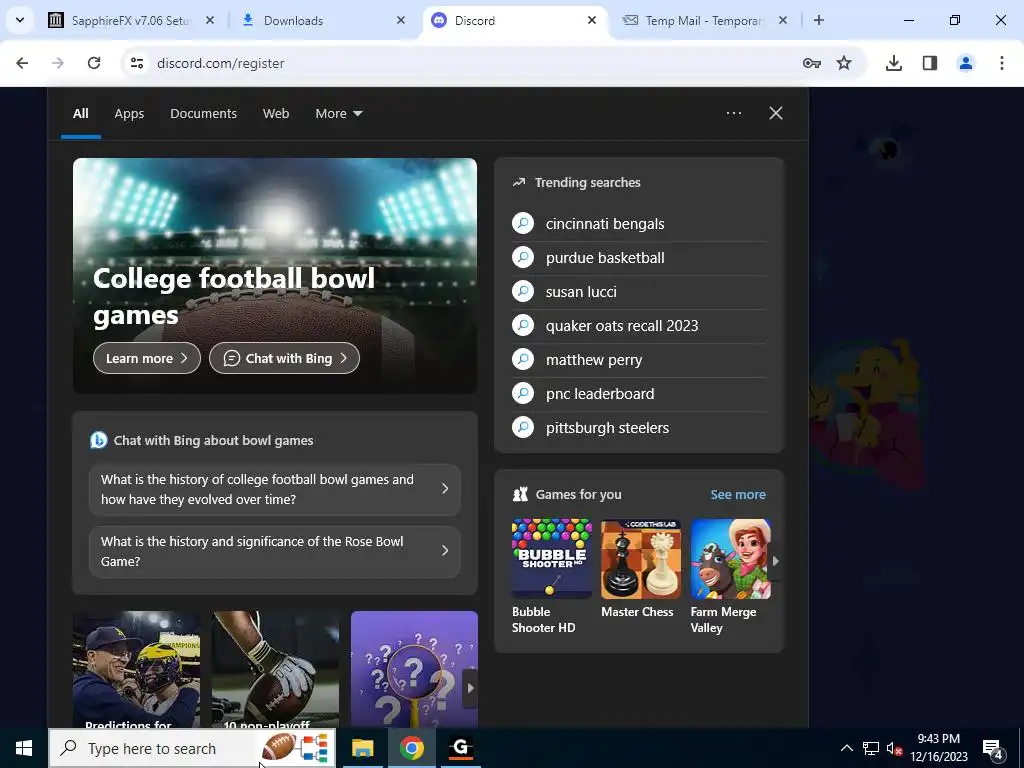The height and width of the screenshot is (768, 1024).
Task: Open site information icon beside the URL
Action: pyautogui.click(x=137, y=63)
